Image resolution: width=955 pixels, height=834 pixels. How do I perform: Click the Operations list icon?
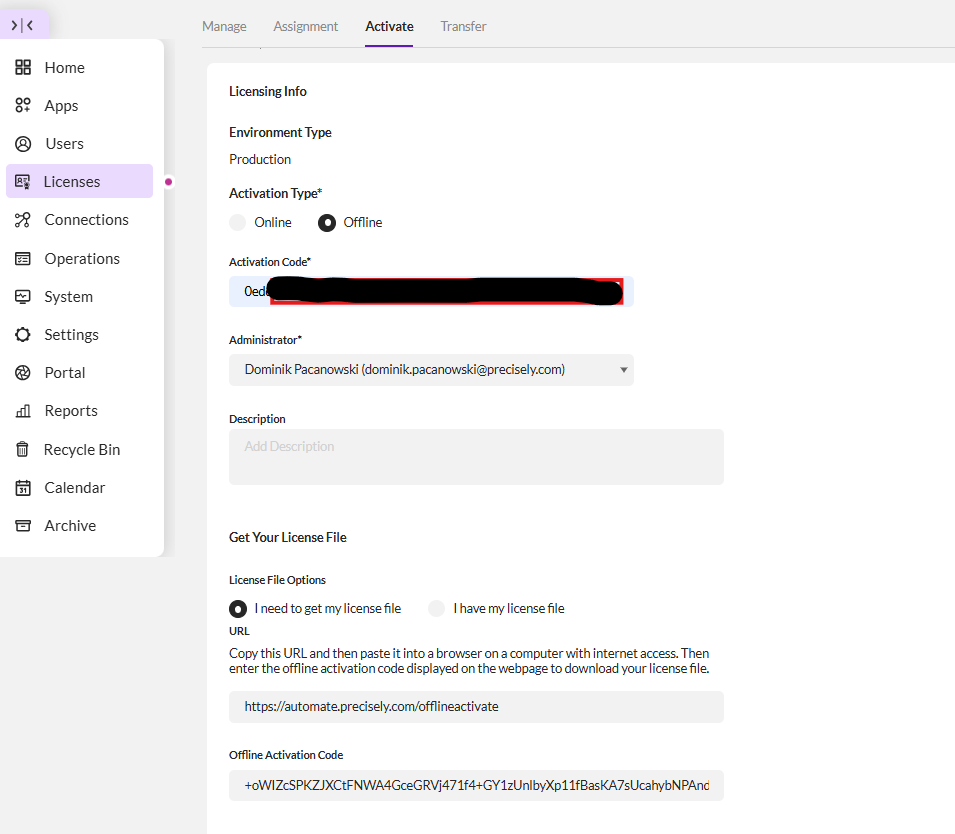[23, 259]
